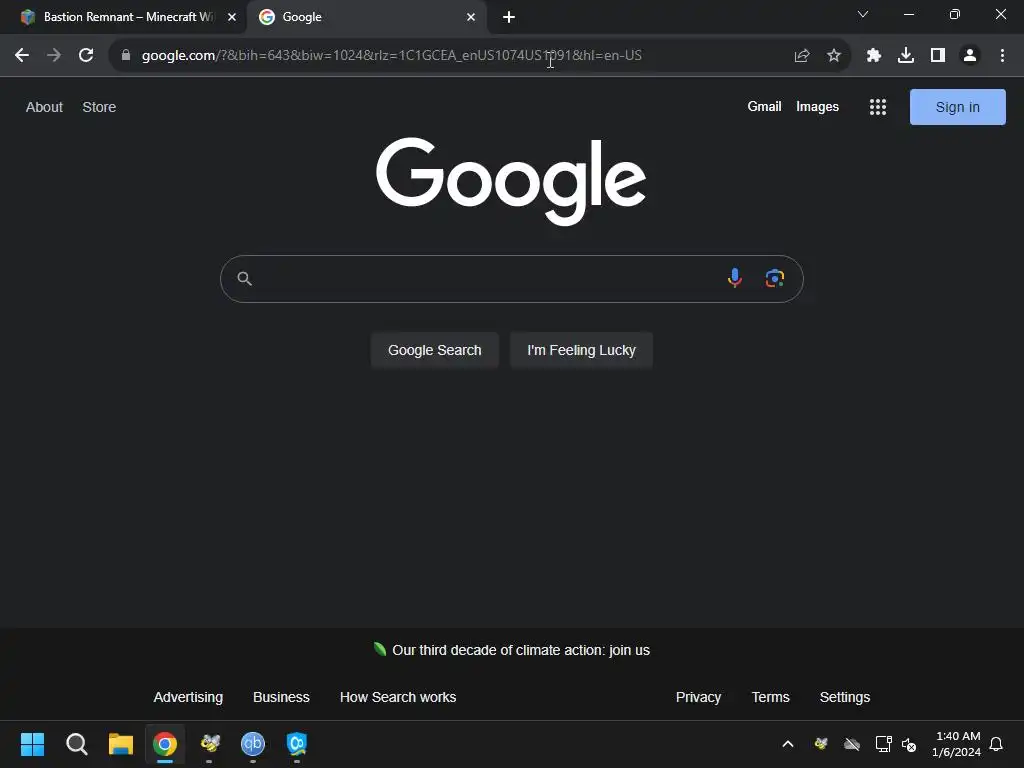Click the Google Search button
1024x768 pixels.
coord(434,350)
